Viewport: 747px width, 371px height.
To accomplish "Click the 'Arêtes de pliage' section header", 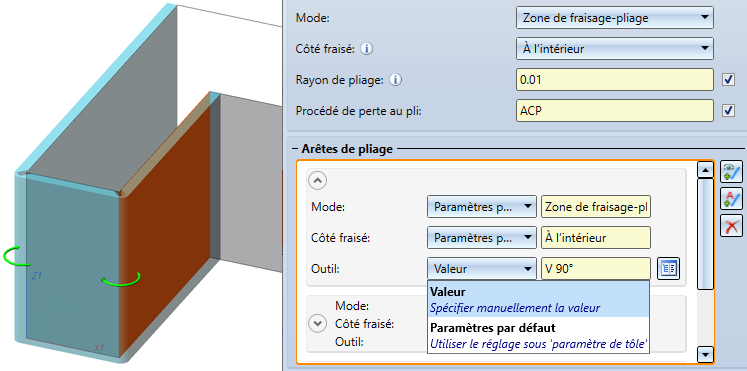I will 347,149.
